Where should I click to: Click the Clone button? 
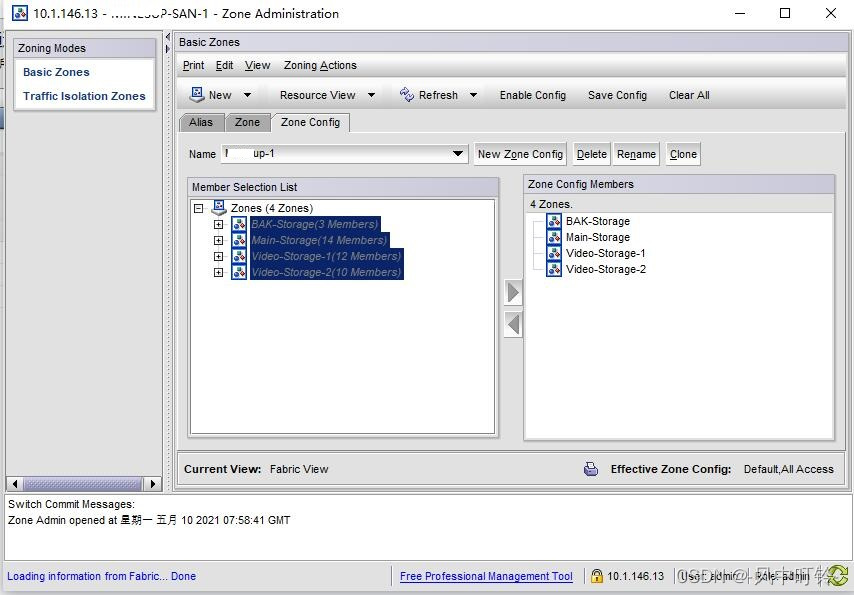click(683, 154)
